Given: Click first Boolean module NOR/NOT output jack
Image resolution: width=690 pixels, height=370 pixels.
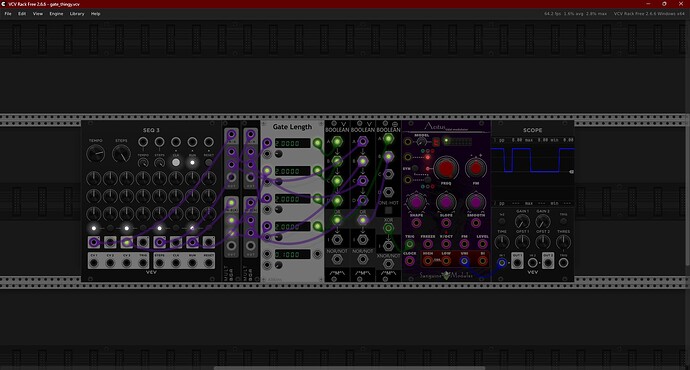Looking at the screenshot, I should pyautogui.click(x=337, y=260).
